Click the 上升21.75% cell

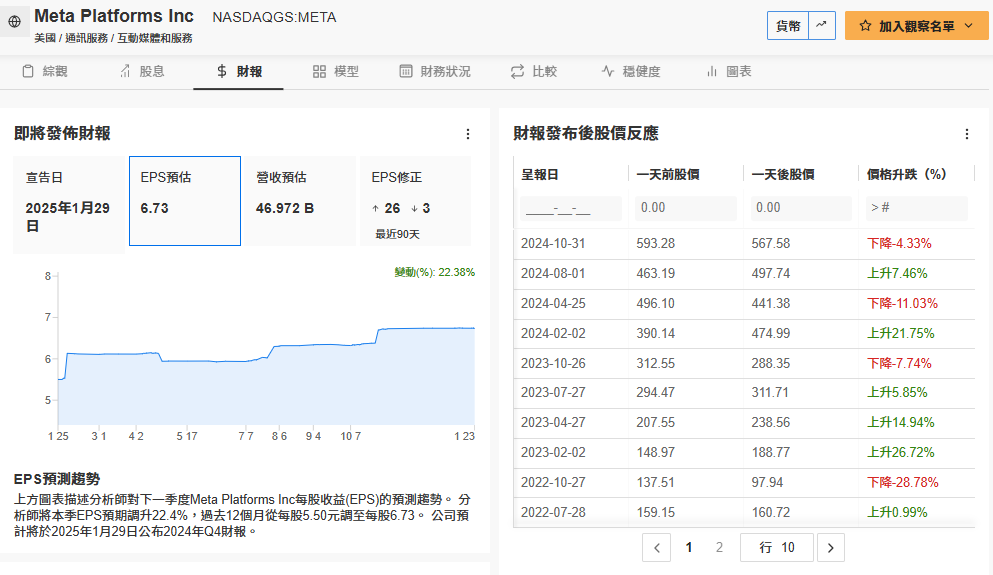pos(901,333)
